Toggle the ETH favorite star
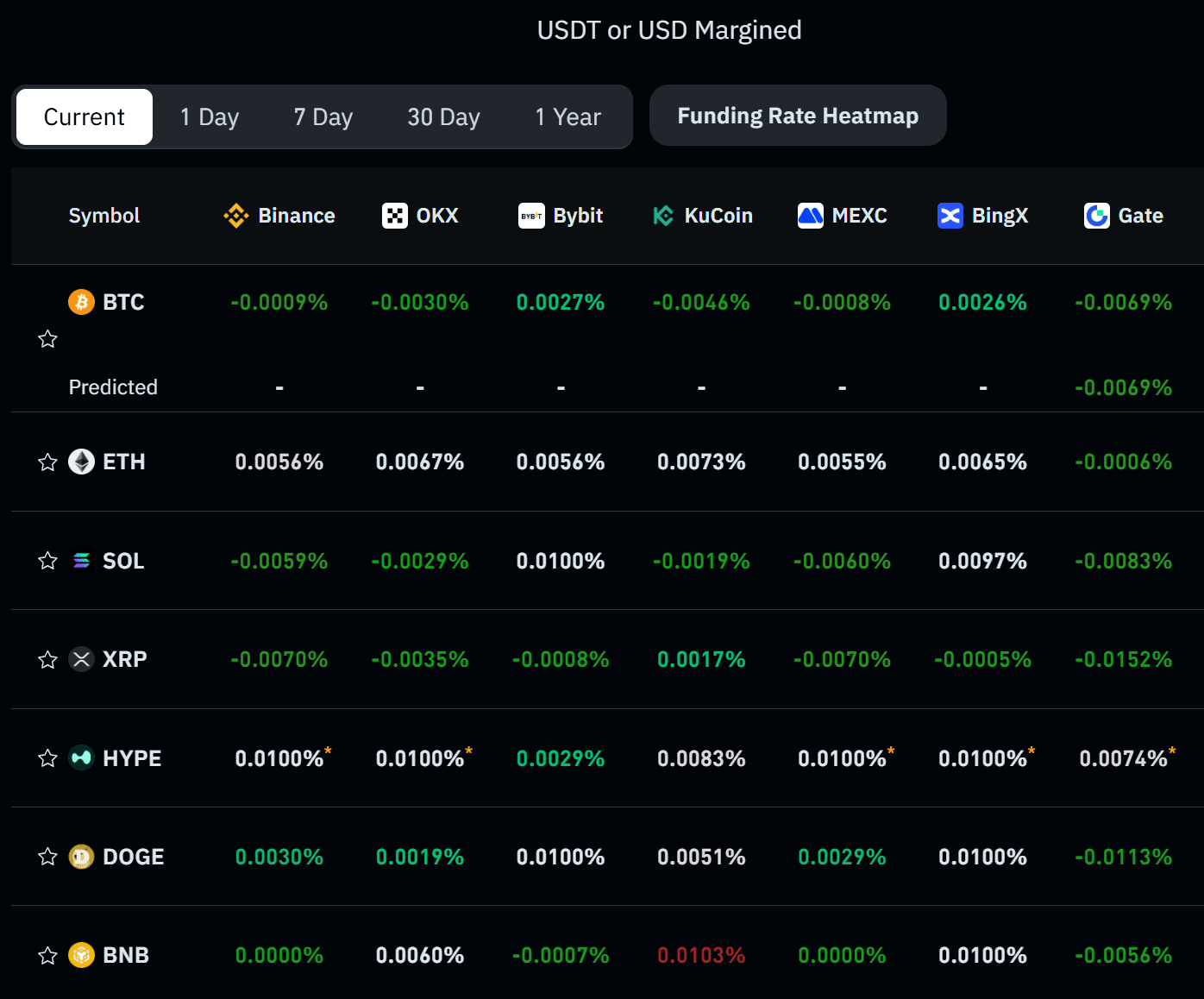This screenshot has height=999, width=1204. (x=47, y=462)
